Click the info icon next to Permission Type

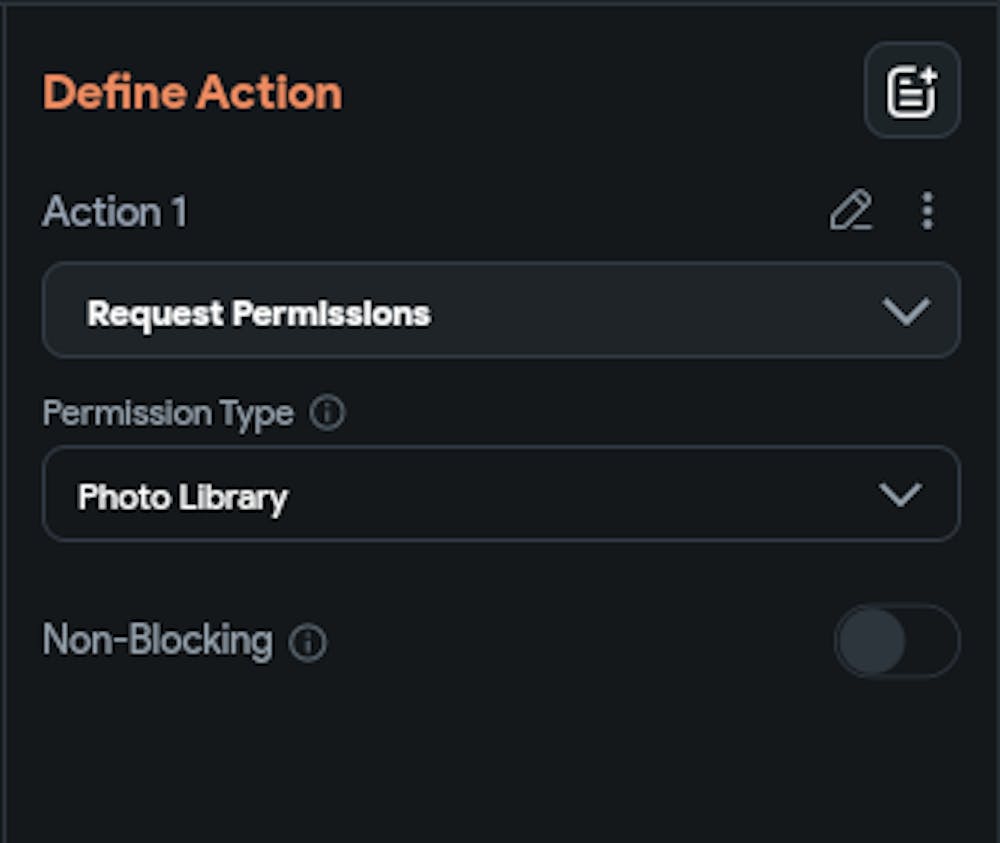pos(327,413)
